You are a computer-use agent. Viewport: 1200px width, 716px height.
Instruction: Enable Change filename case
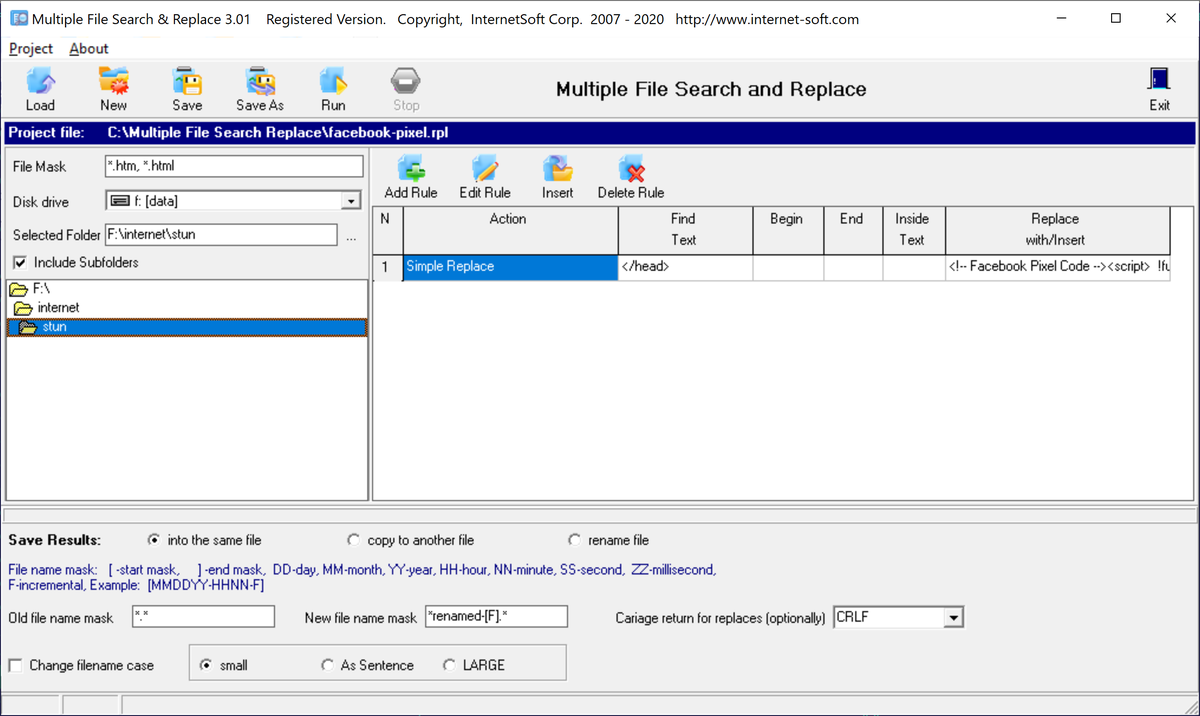pos(15,665)
